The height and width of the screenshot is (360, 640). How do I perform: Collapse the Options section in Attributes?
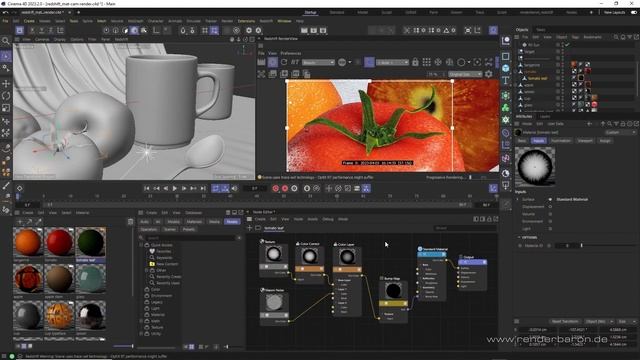[519, 237]
